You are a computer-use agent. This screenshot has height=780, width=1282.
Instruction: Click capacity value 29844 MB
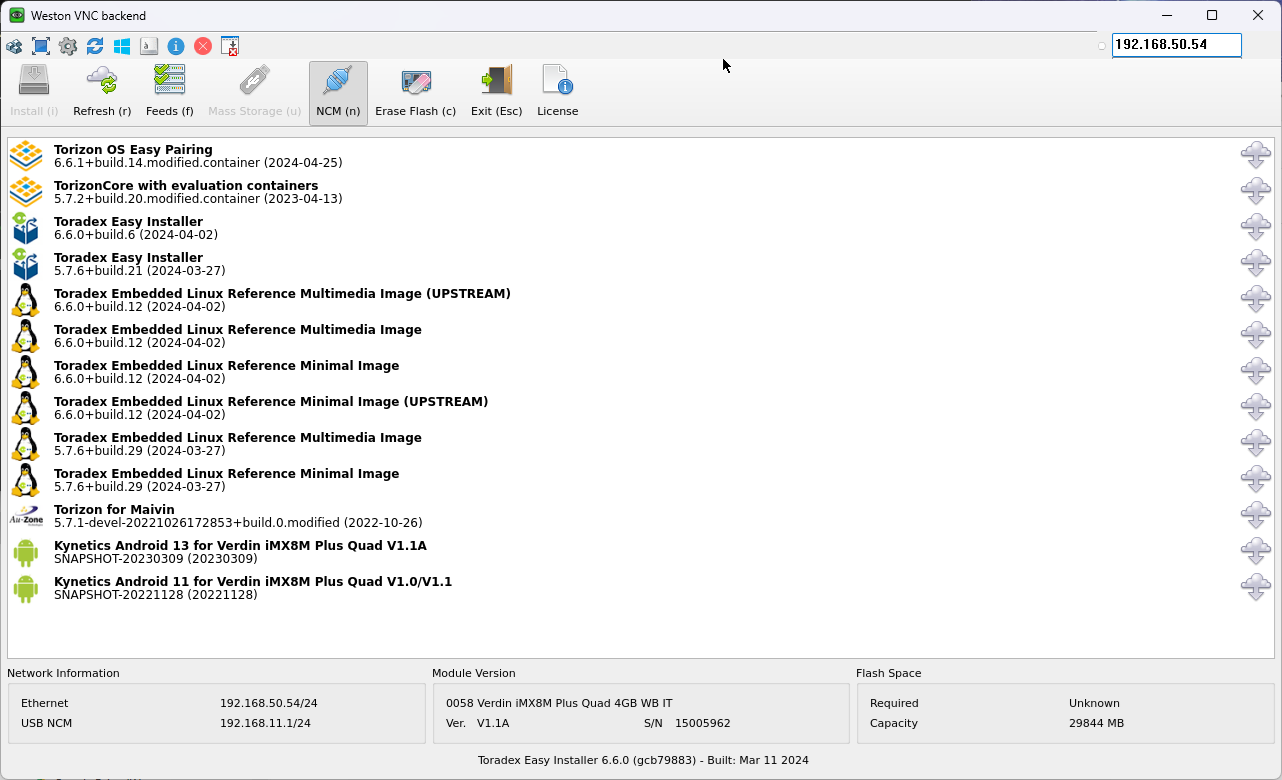click(1097, 723)
